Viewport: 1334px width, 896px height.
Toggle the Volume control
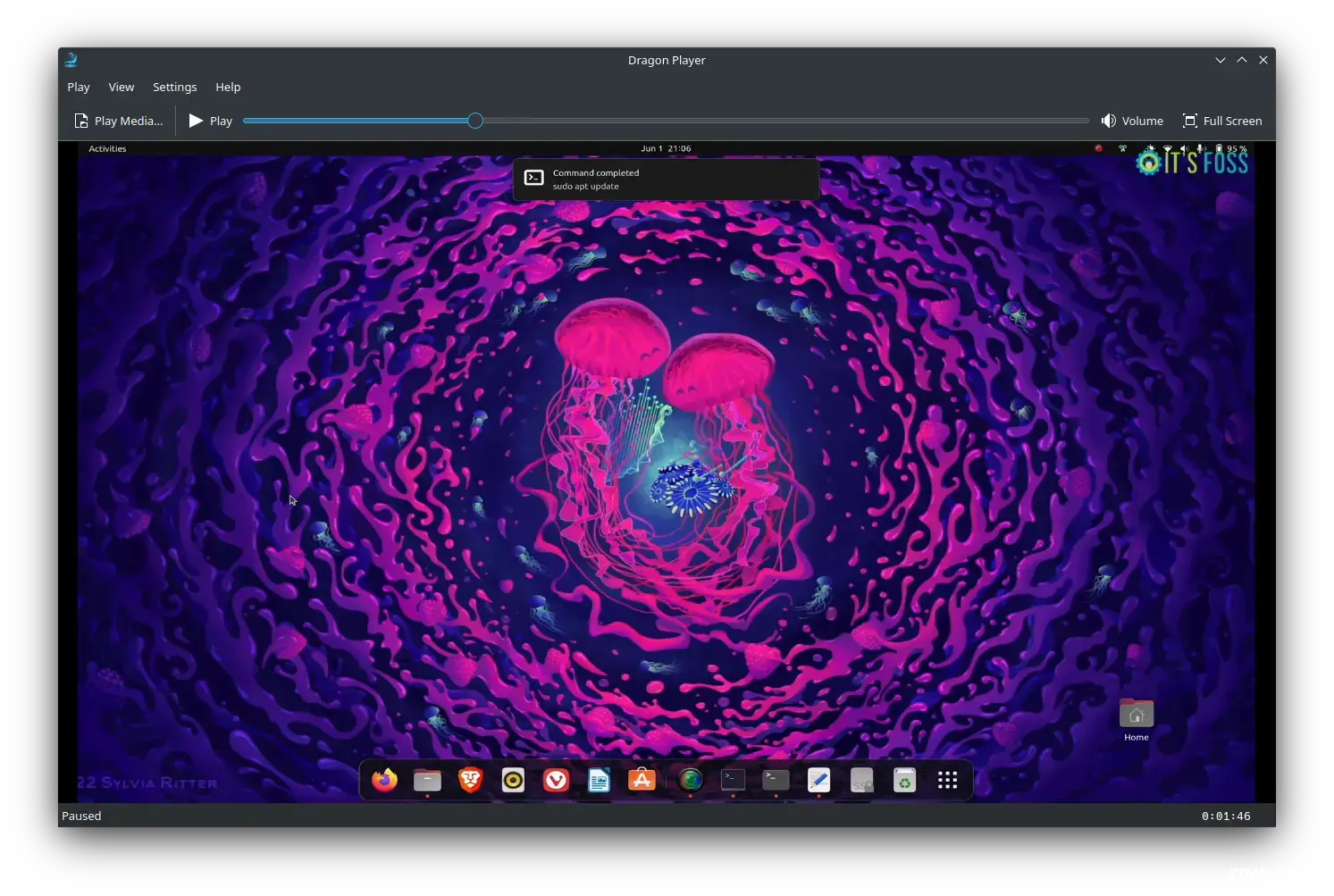click(1132, 121)
